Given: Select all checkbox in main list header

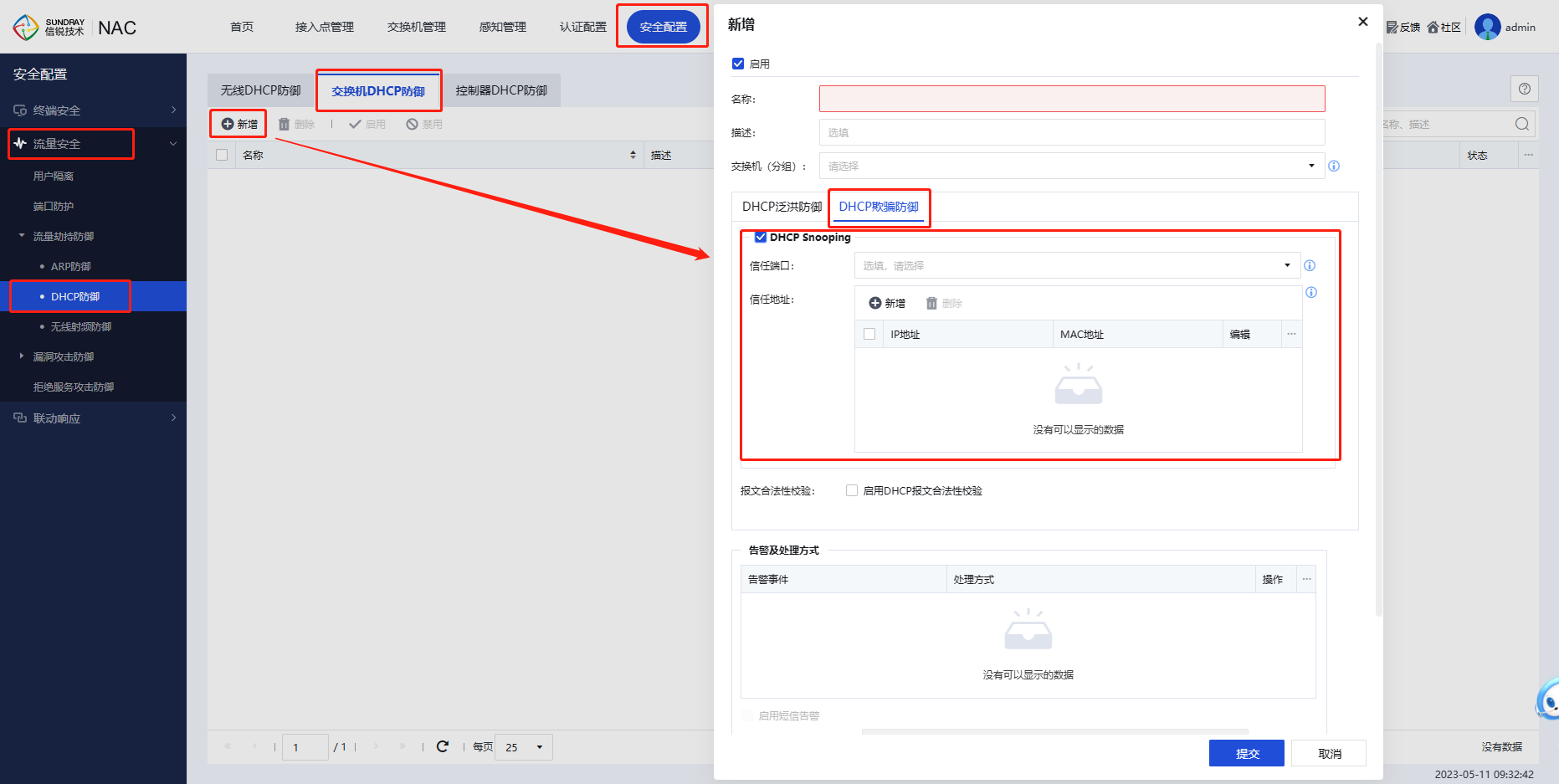Looking at the screenshot, I should [222, 155].
